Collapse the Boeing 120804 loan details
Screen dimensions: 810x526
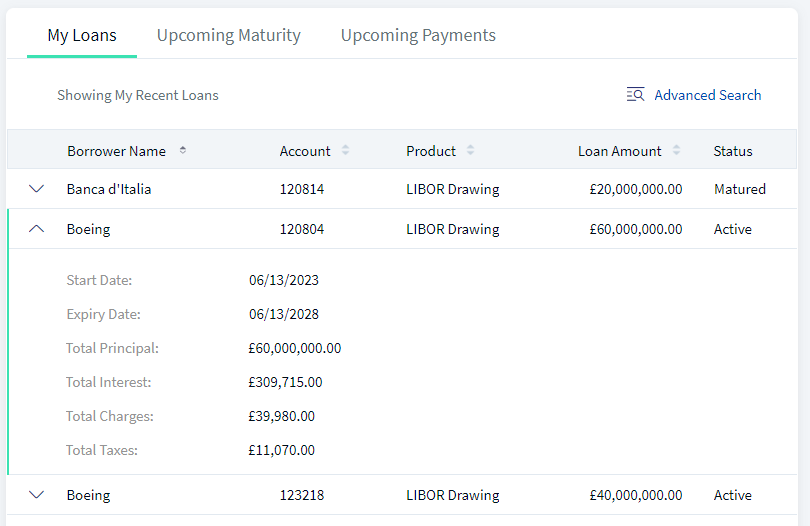click(36, 229)
